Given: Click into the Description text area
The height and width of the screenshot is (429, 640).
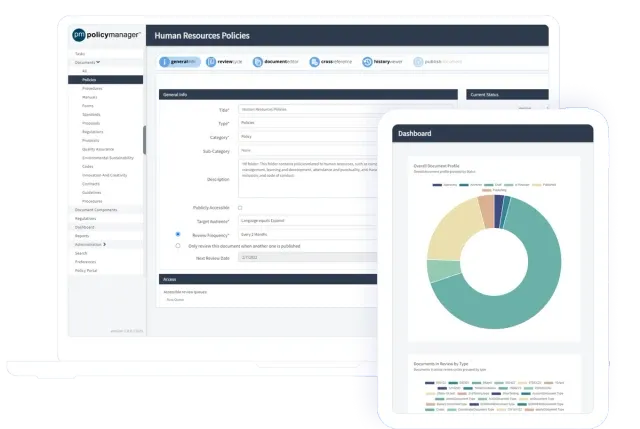Looking at the screenshot, I should 308,179.
